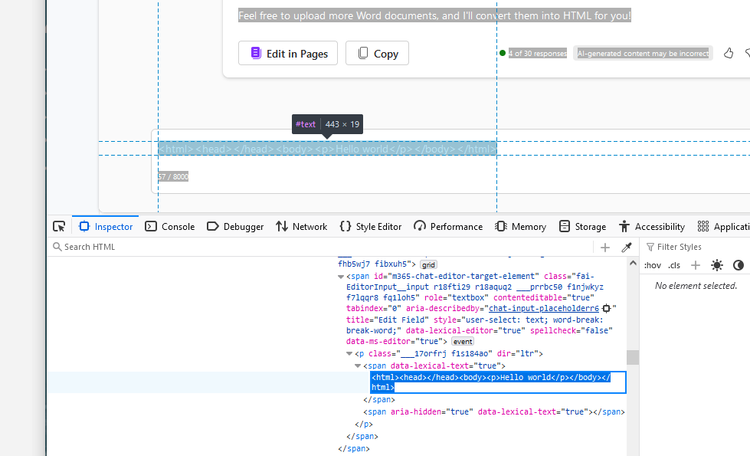Click the 4 of 30 responses text
750x456 pixels.
click(x=538, y=54)
